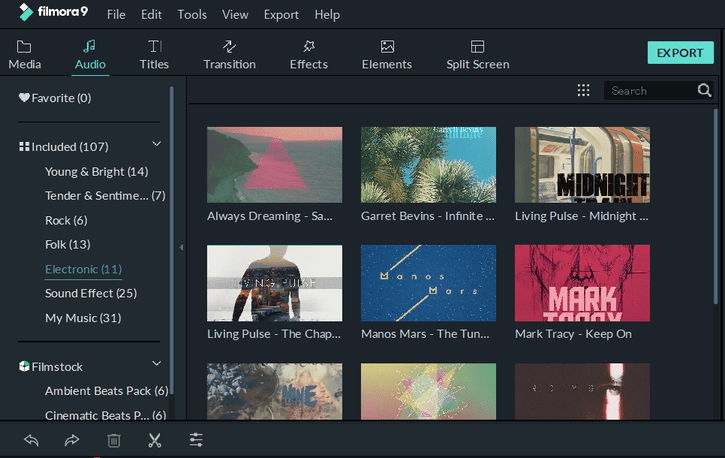Click the Delete trash icon
This screenshot has width=725, height=458.
[x=114, y=440]
